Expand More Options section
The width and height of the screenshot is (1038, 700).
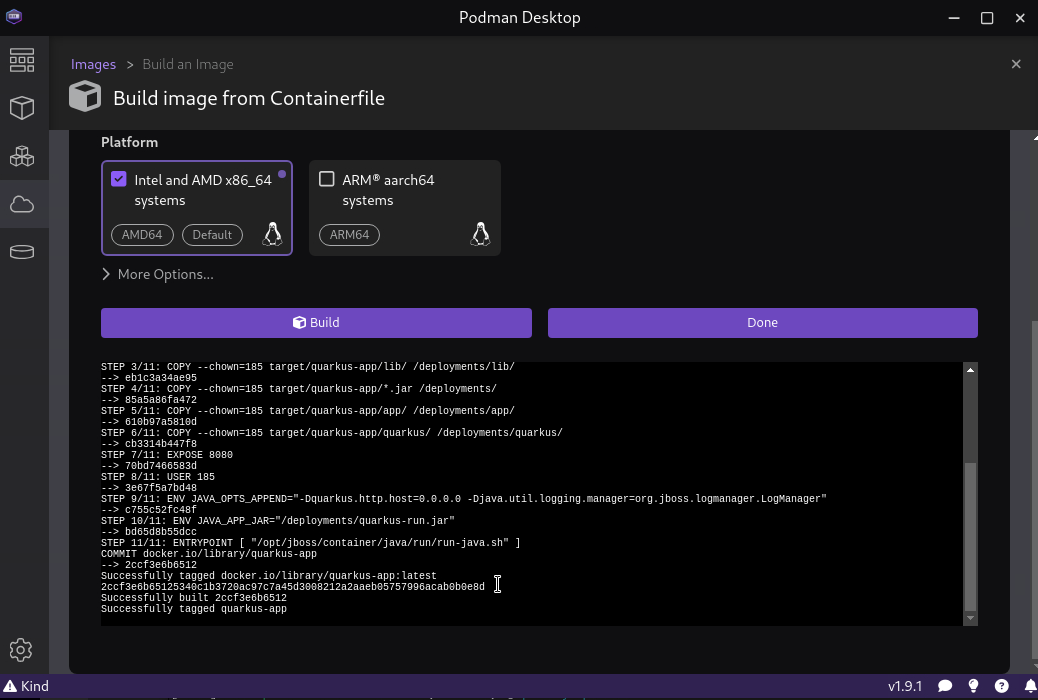point(158,274)
